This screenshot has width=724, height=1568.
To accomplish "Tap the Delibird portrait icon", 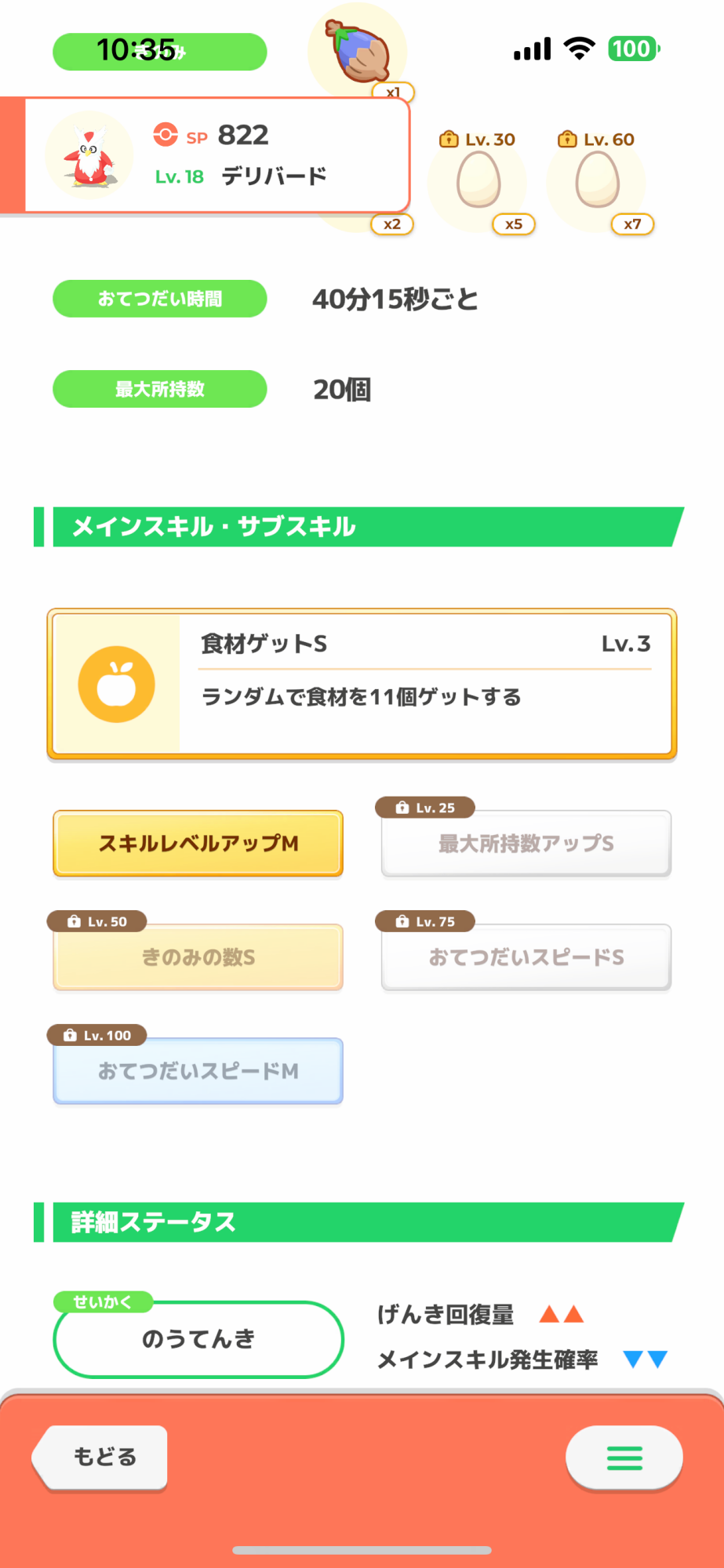I will [x=89, y=155].
